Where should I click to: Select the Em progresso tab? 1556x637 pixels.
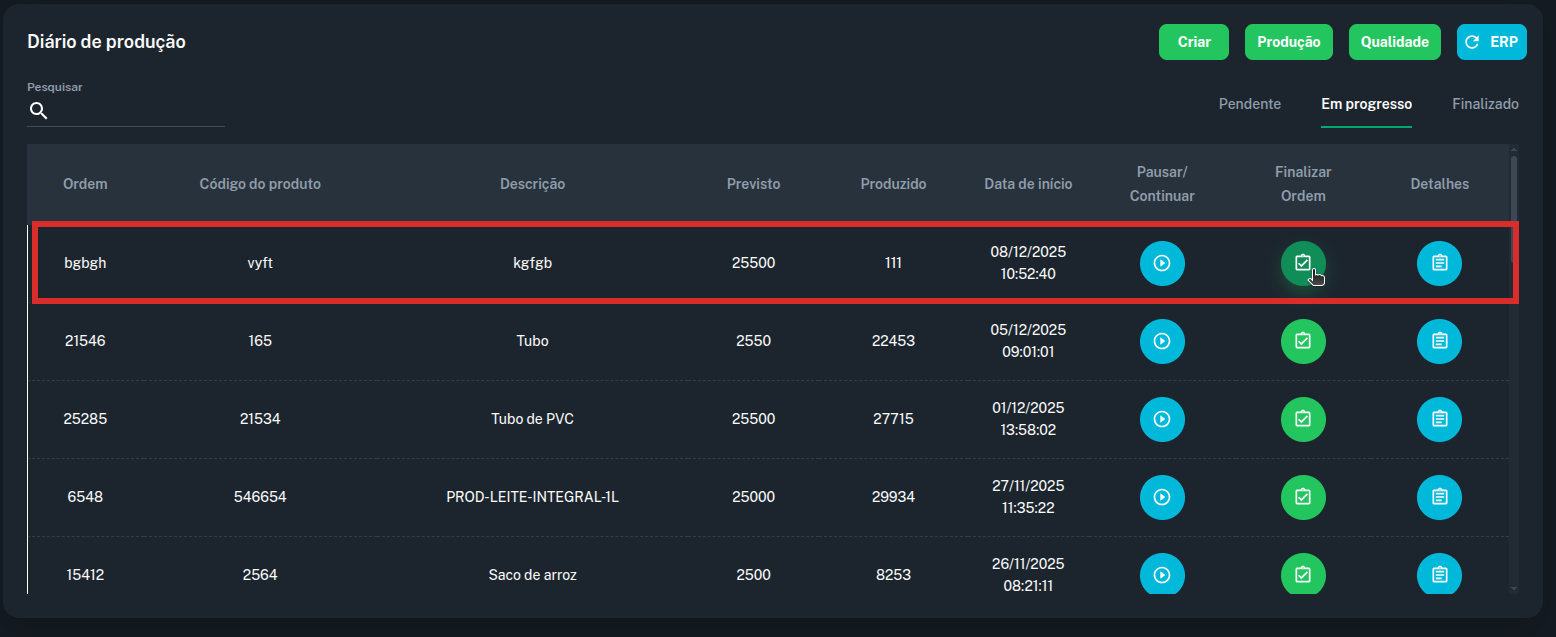pyautogui.click(x=1366, y=104)
